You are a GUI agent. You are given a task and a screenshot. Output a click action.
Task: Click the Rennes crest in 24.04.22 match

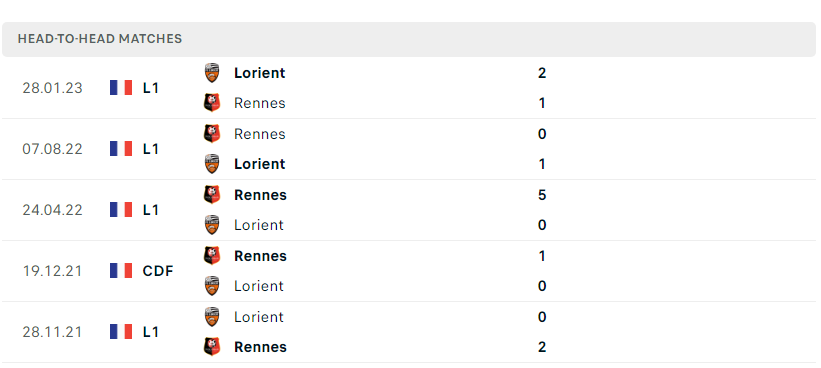click(212, 195)
